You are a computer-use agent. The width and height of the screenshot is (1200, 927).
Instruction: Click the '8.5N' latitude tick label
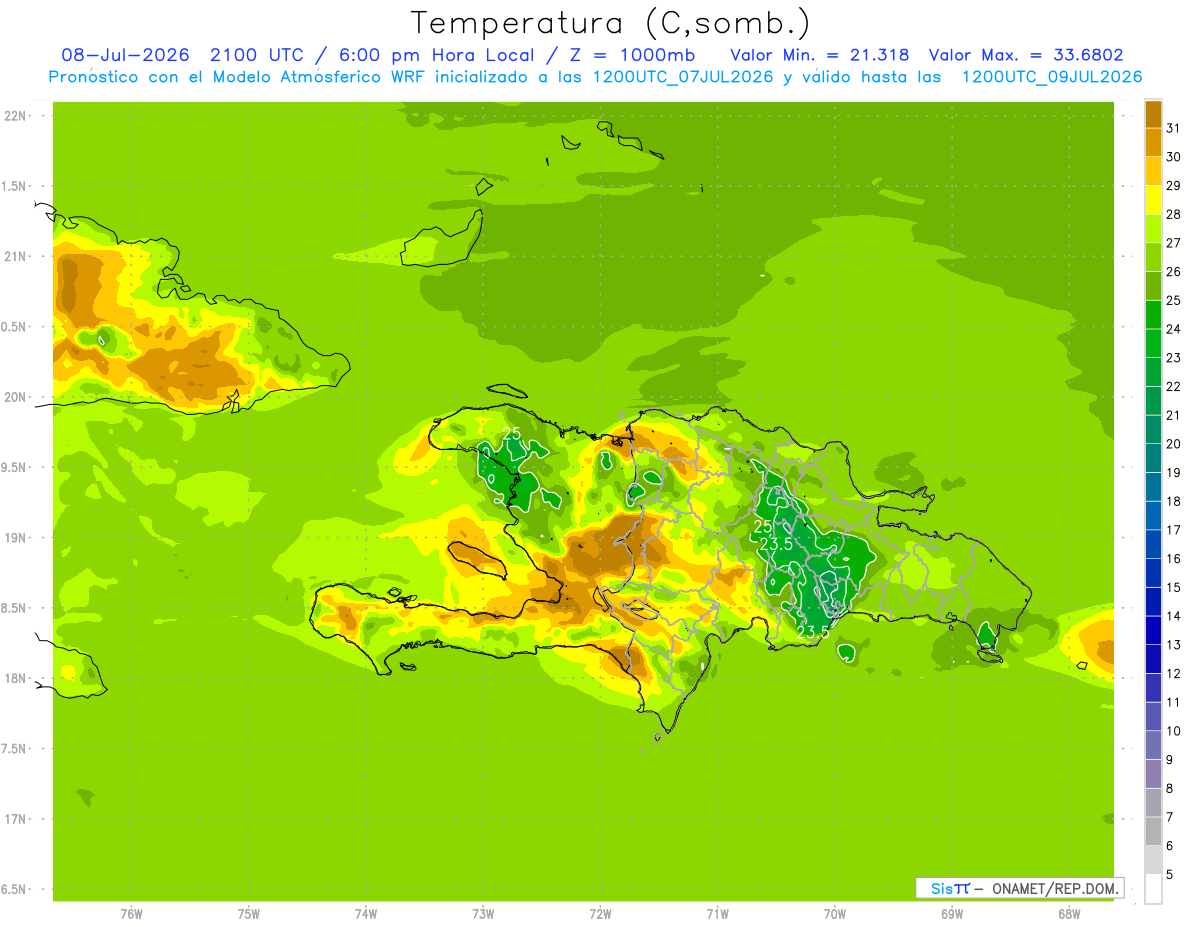pos(14,608)
